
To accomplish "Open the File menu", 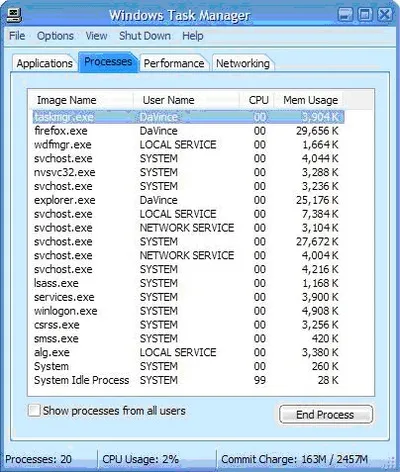I will pyautogui.click(x=17, y=36).
